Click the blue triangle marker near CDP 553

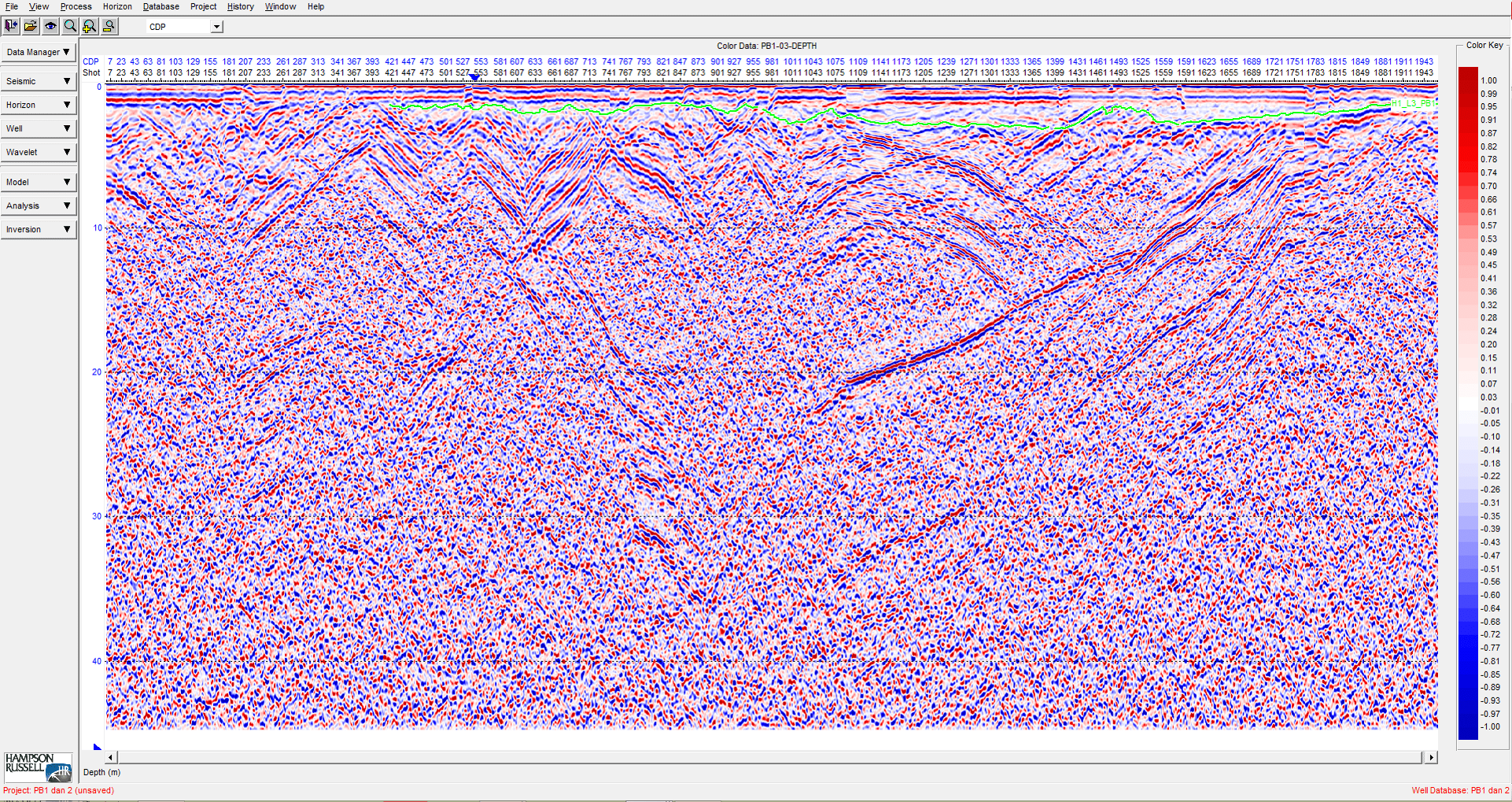474,77
